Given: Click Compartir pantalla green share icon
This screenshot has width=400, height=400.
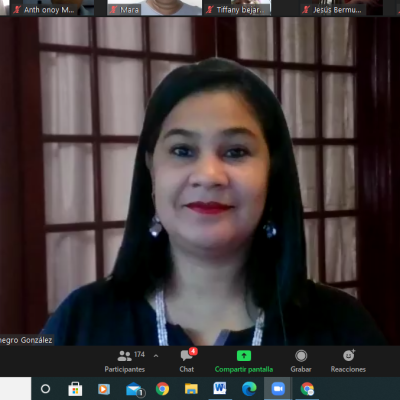Looking at the screenshot, I should 244,356.
